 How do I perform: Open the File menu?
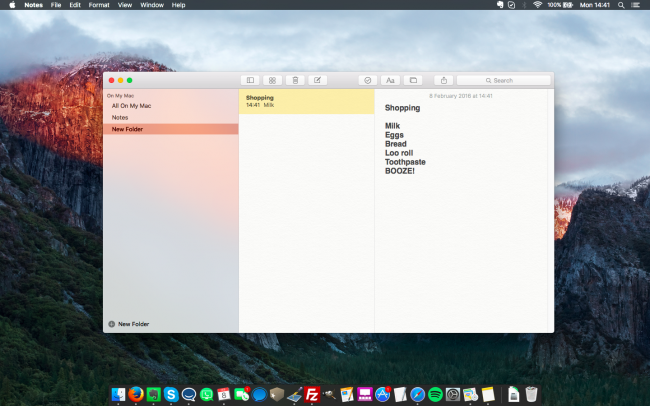pos(56,5)
